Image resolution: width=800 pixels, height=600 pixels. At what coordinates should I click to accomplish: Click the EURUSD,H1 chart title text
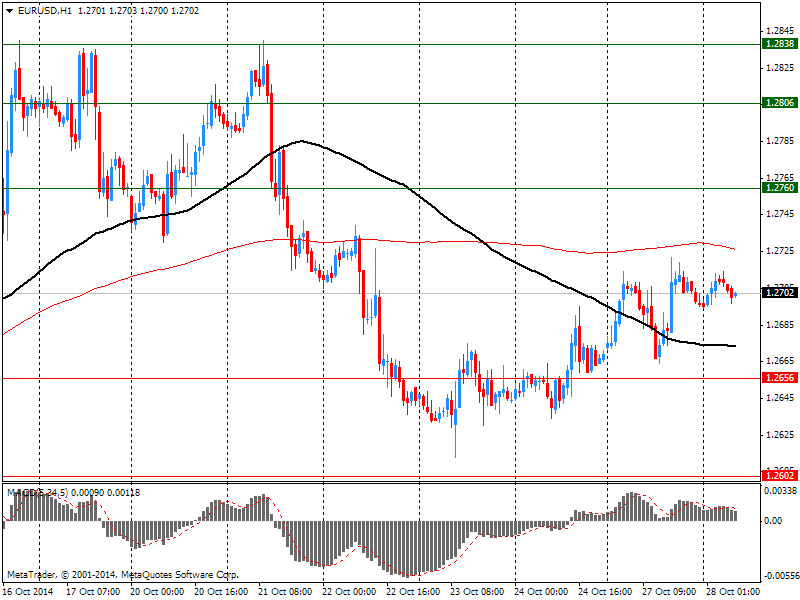pyautogui.click(x=44, y=11)
